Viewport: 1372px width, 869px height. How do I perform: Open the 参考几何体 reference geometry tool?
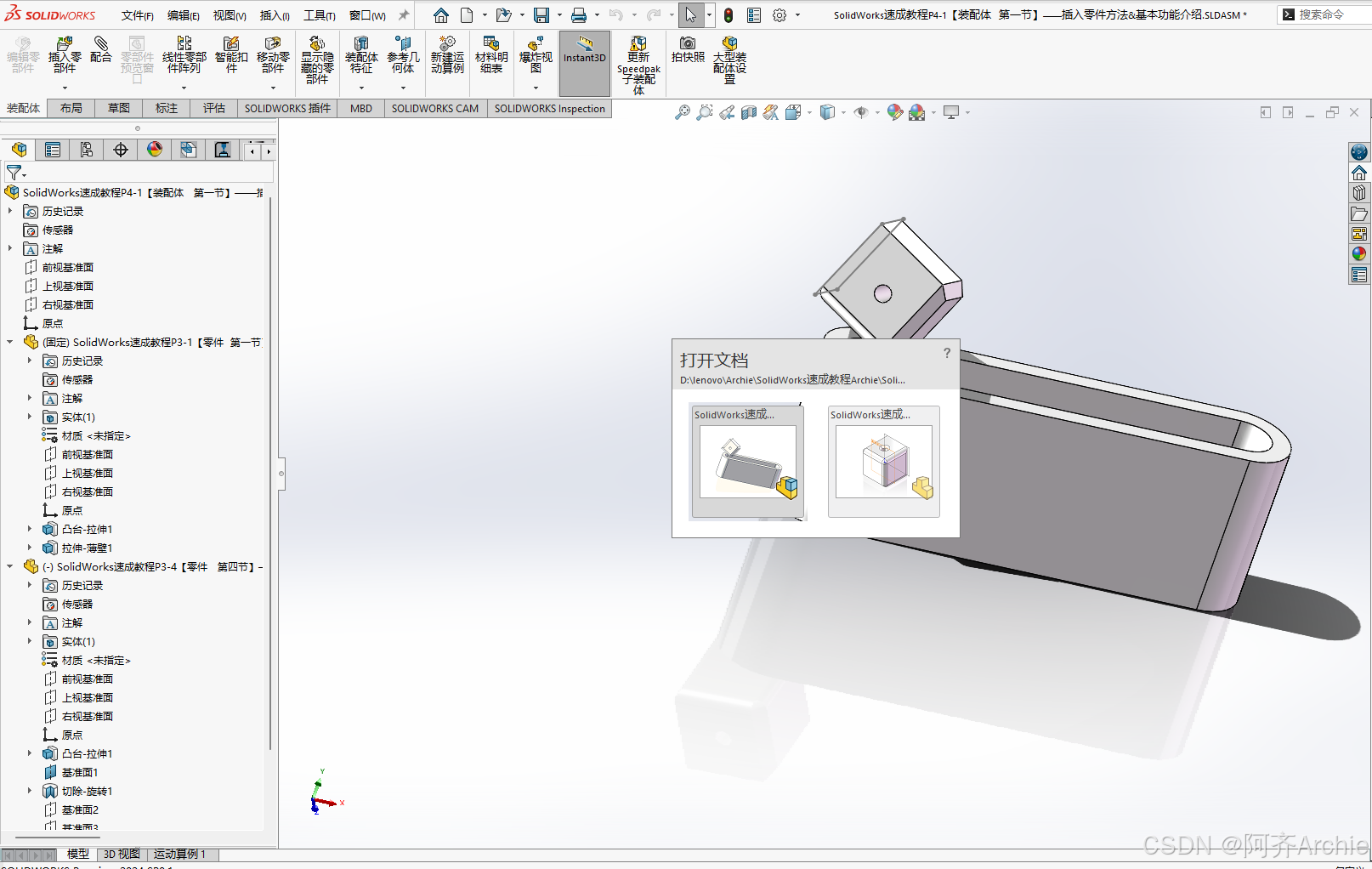403,54
